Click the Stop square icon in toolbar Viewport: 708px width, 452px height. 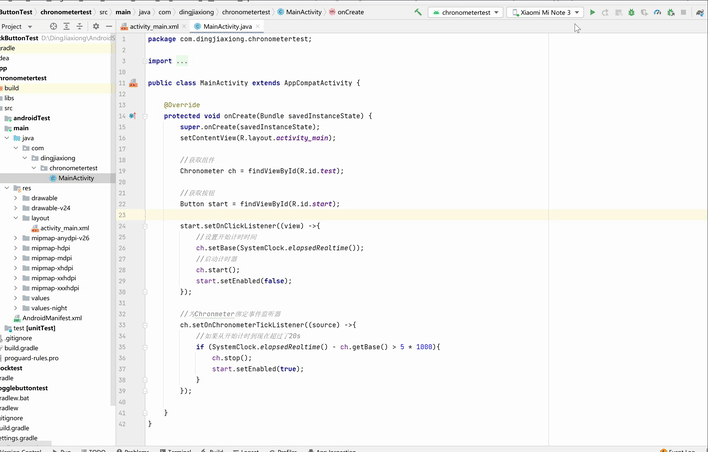click(684, 13)
